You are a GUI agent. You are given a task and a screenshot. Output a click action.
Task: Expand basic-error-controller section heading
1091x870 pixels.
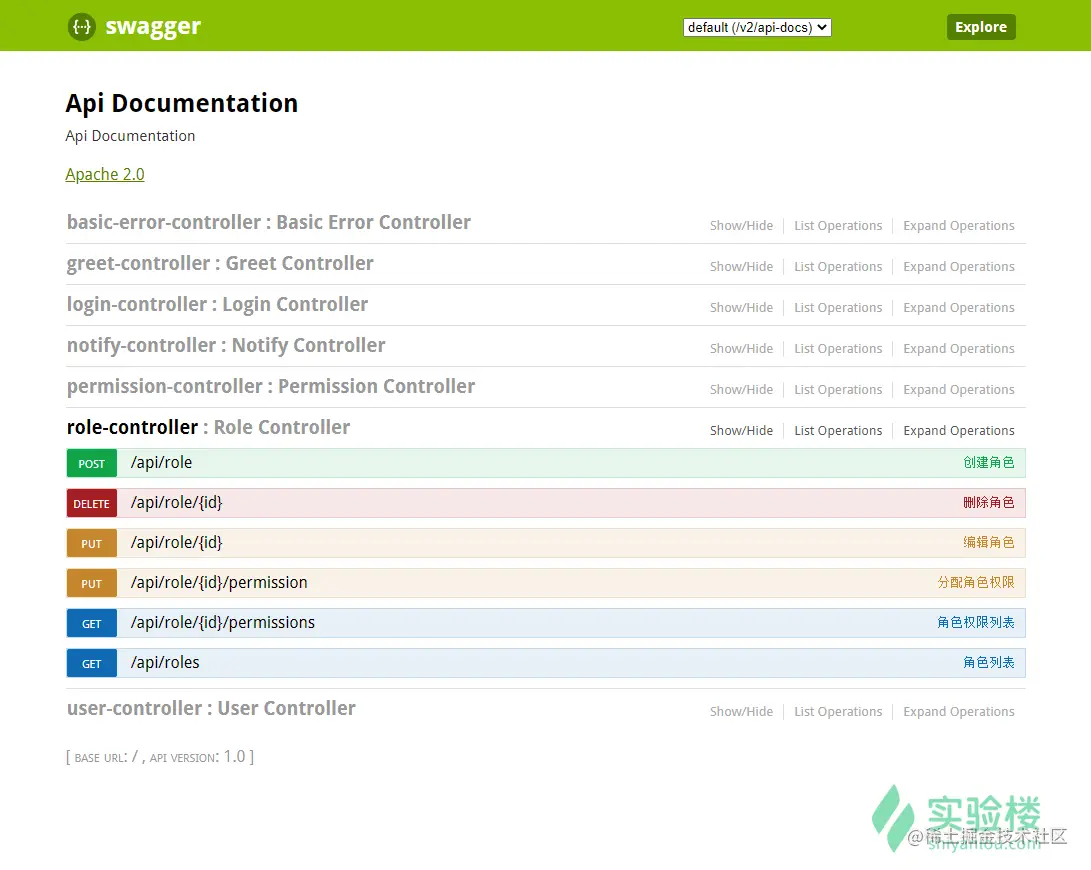(x=269, y=222)
